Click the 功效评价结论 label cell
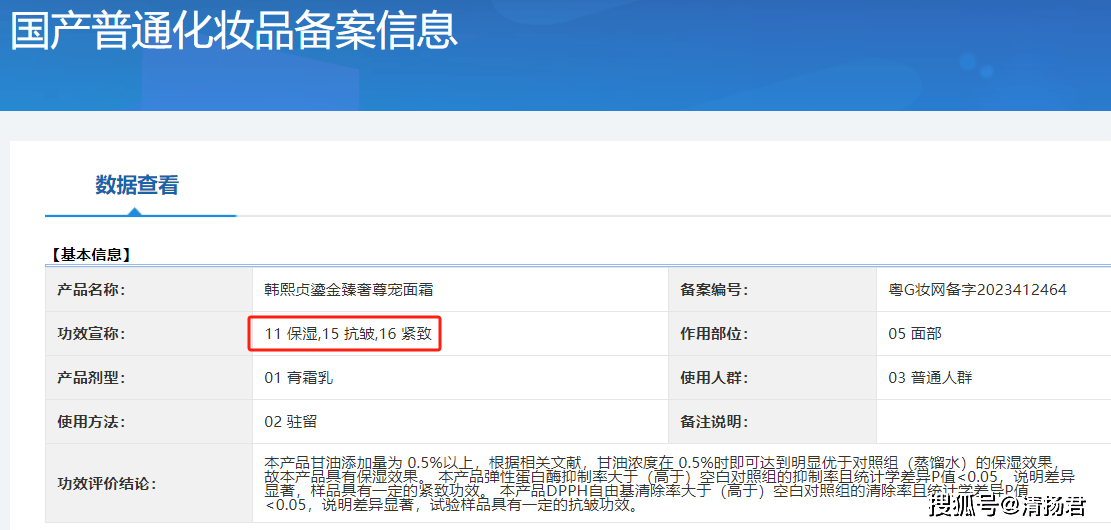Viewport: 1111px width, 530px height. (x=149, y=483)
